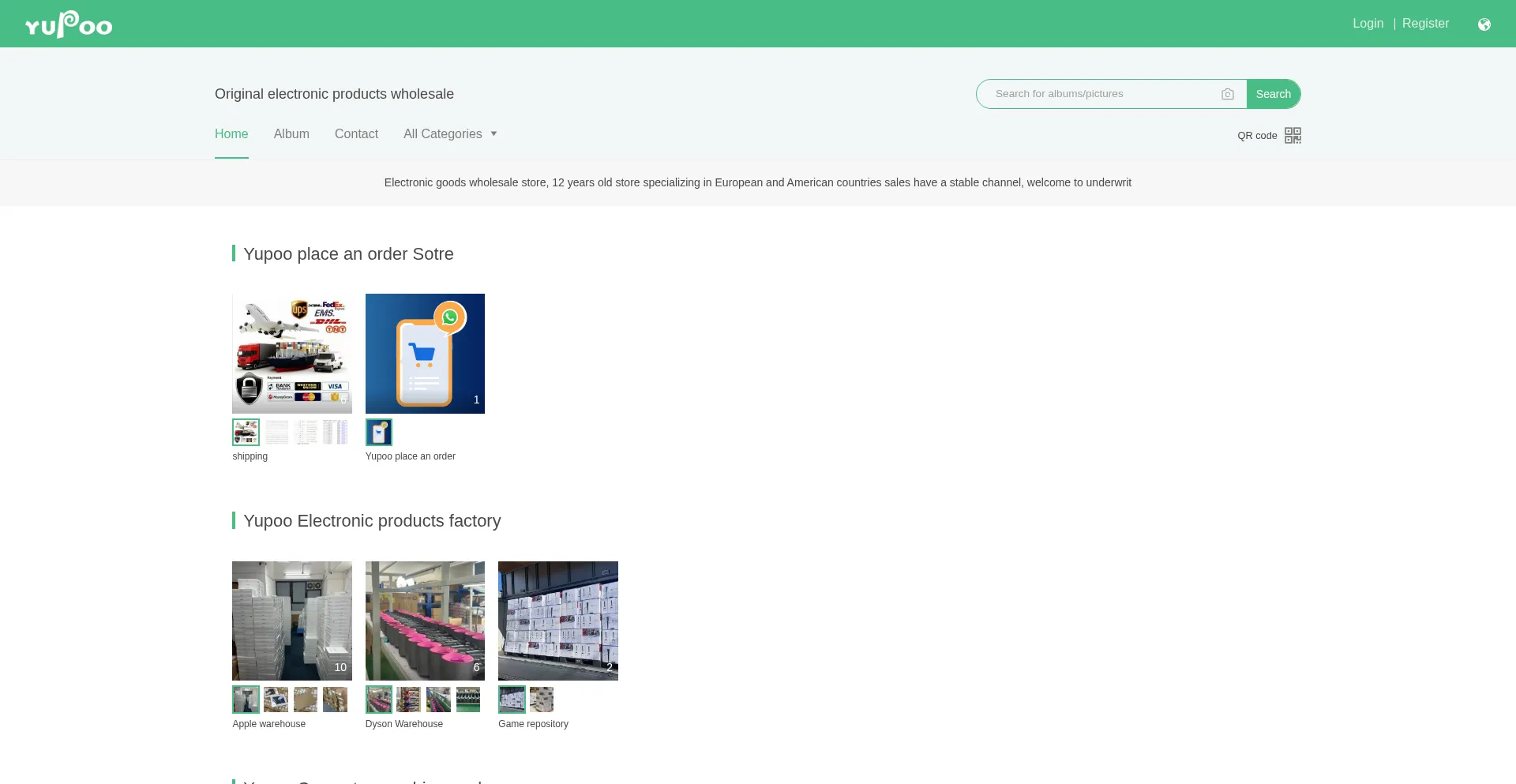Screen dimensions: 1516x784
Task: Open the QR code icon
Action: 1293,135
